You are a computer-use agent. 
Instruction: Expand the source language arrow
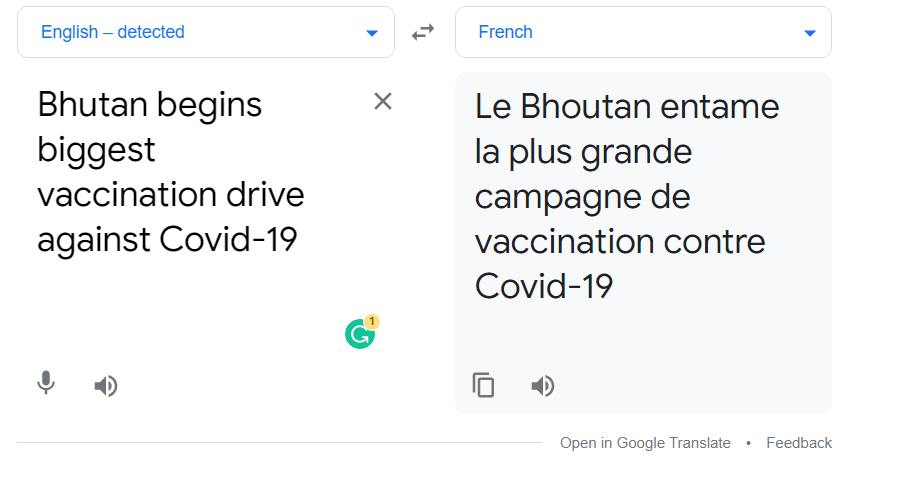pos(372,33)
